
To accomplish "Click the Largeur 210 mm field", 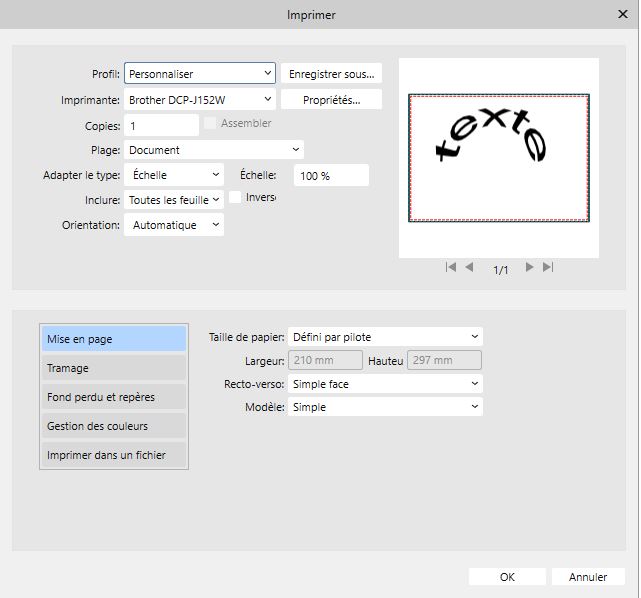I will coord(325,360).
